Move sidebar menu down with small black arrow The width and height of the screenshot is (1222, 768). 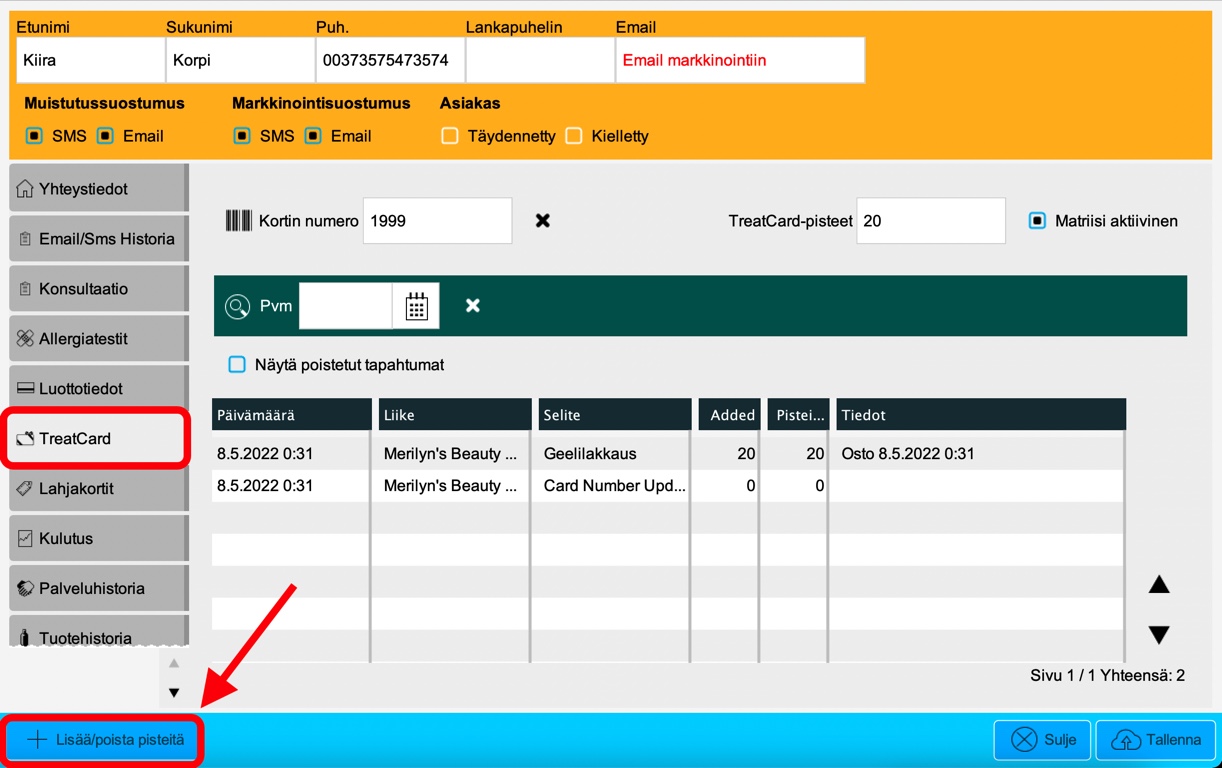[x=174, y=692]
